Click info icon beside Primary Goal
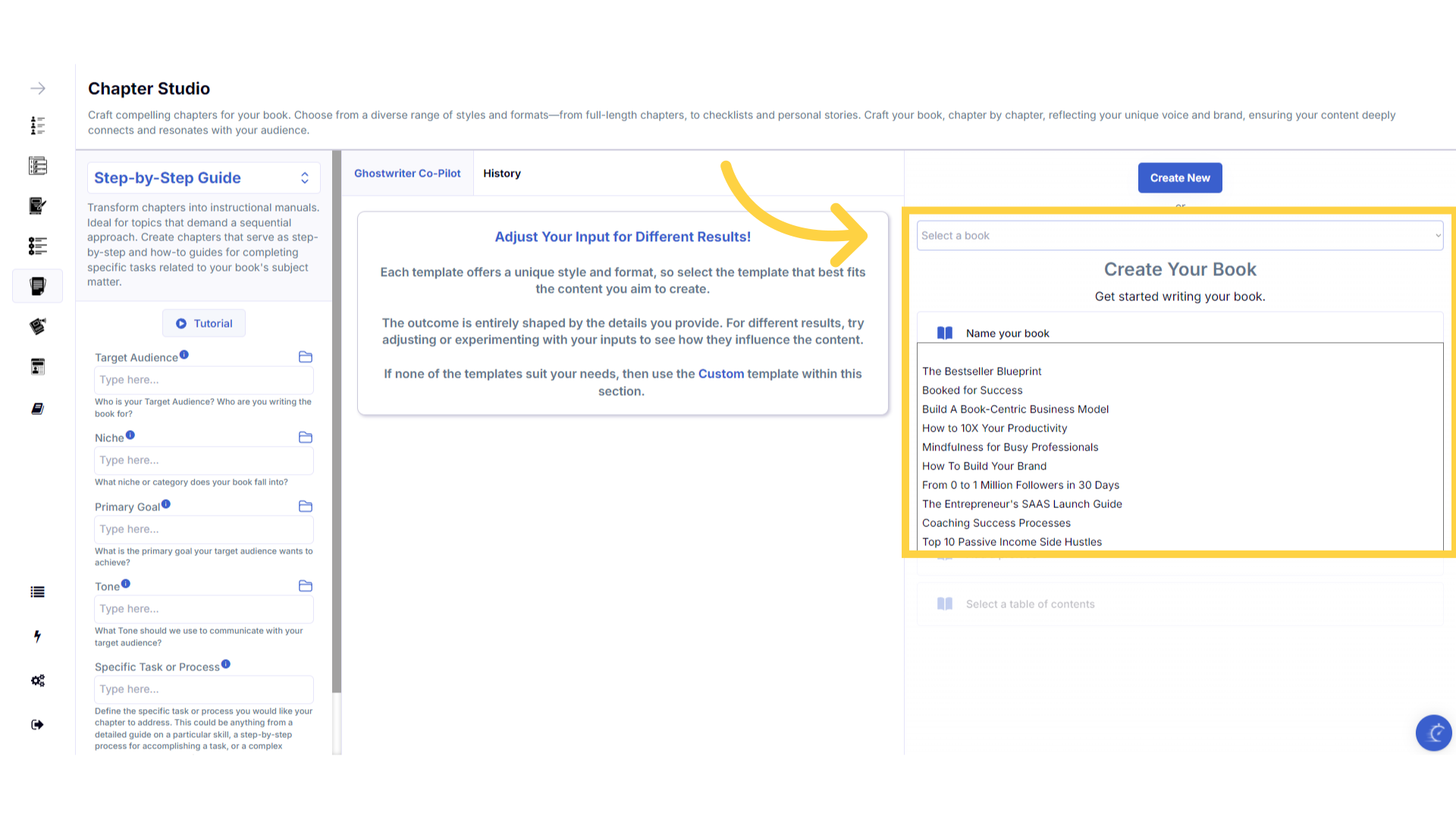This screenshot has width=1456, height=819. click(166, 504)
